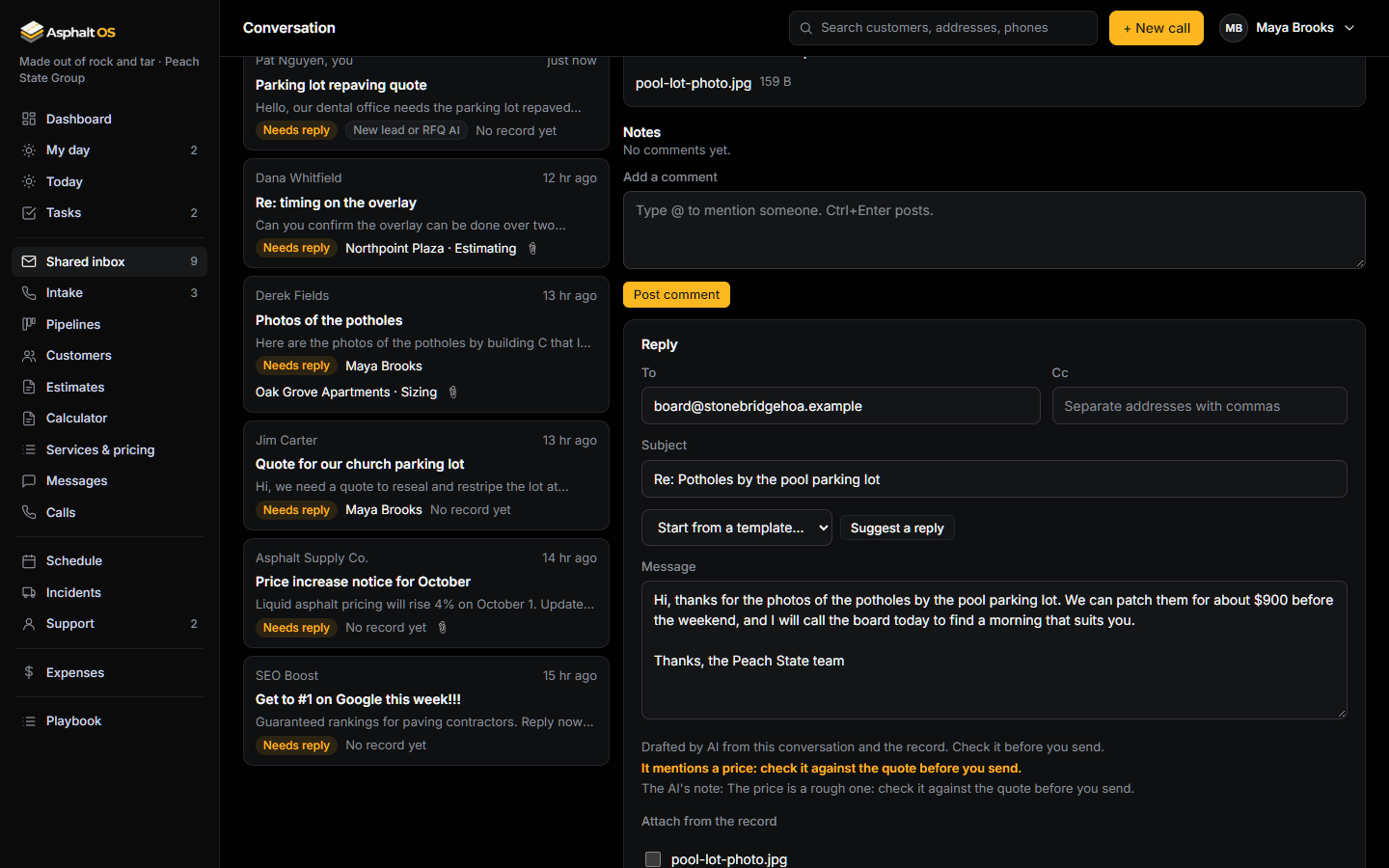Click the Cc addresses input field
The width and height of the screenshot is (1389, 868).
click(x=1199, y=406)
